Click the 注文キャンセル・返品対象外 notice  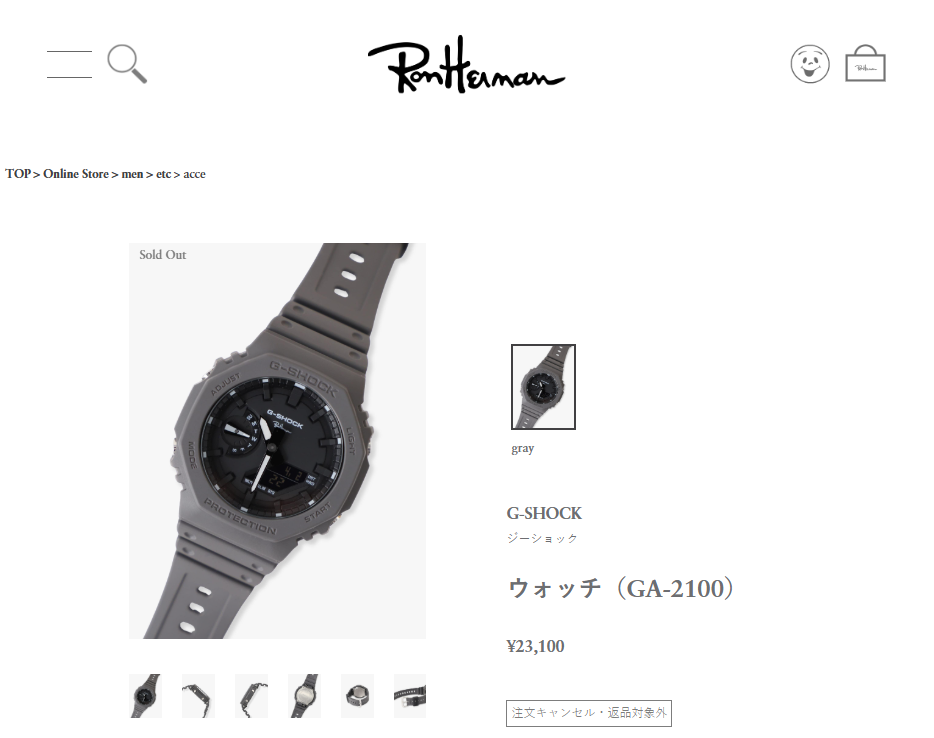click(x=589, y=713)
